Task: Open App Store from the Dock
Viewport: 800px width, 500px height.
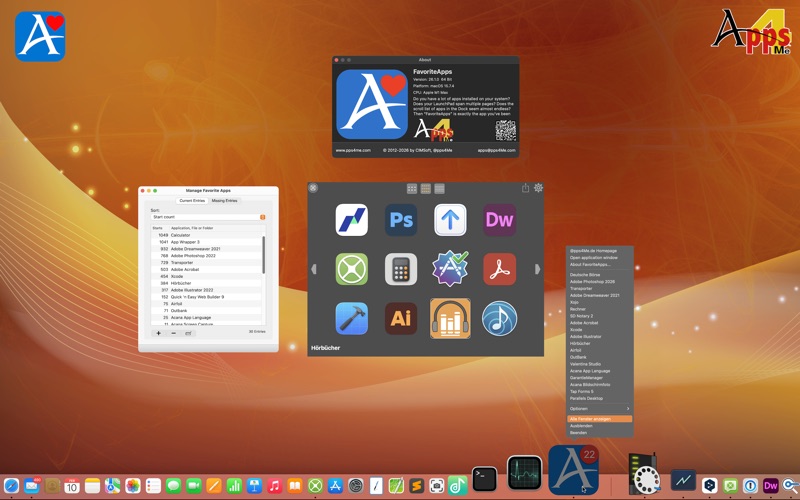Action: click(335, 486)
